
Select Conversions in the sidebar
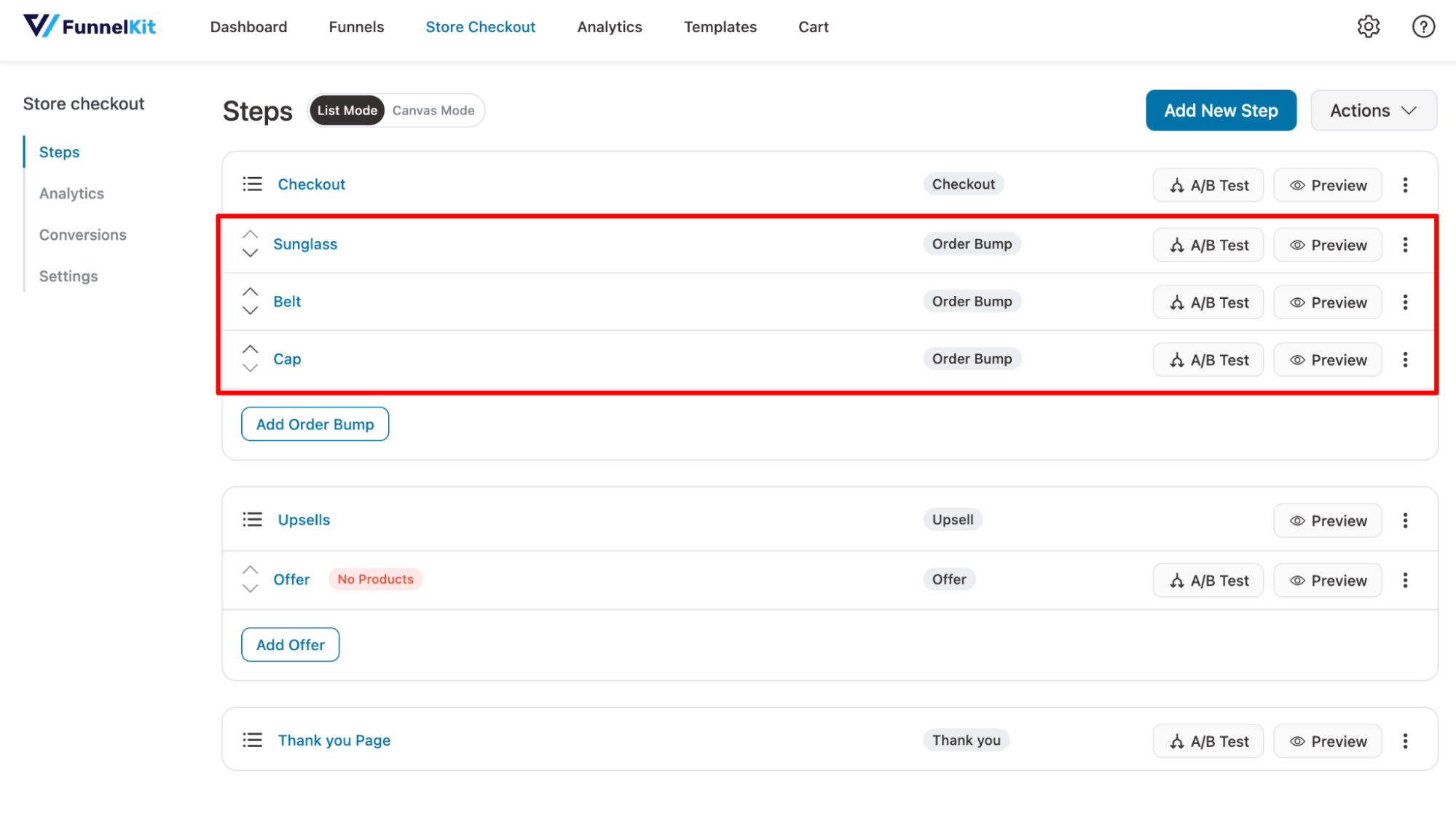[x=83, y=235]
